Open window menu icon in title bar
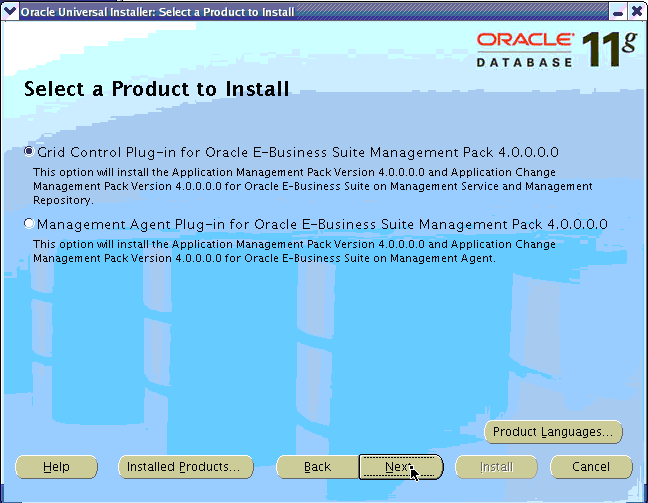The width and height of the screenshot is (648, 503). (x=10, y=12)
